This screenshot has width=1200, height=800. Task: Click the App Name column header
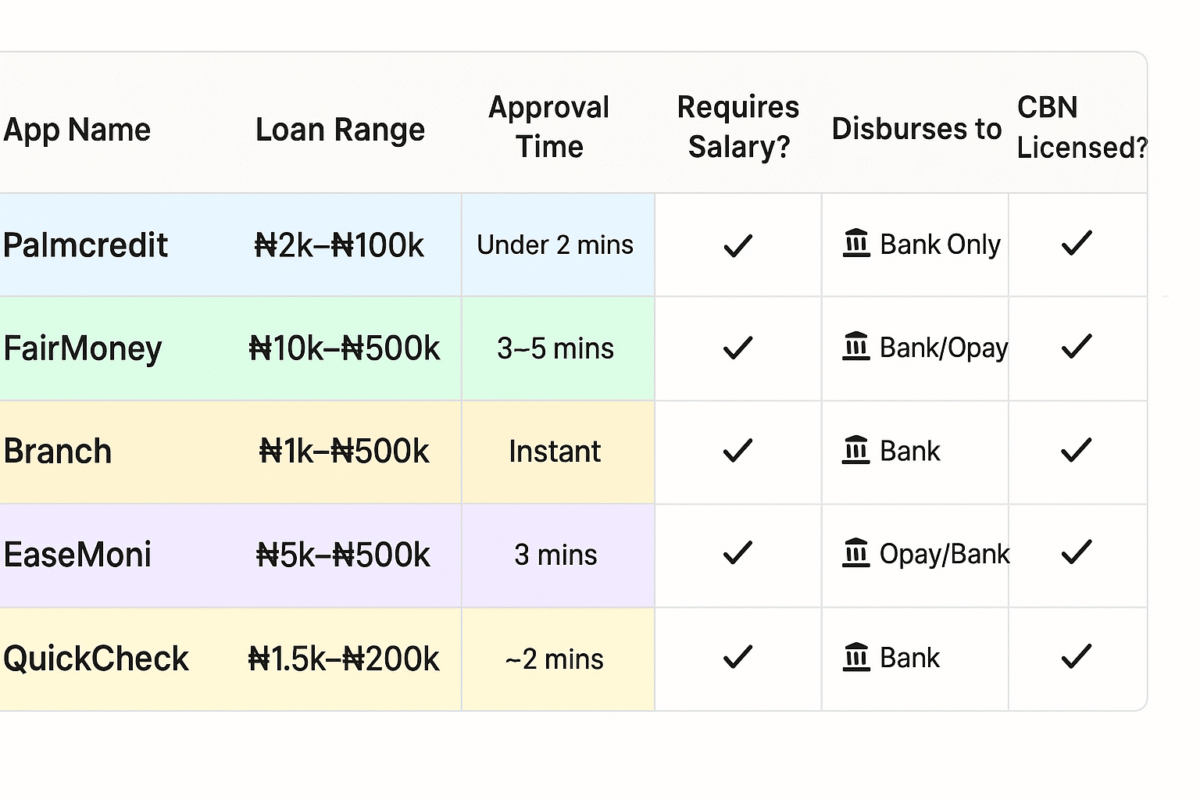77,129
